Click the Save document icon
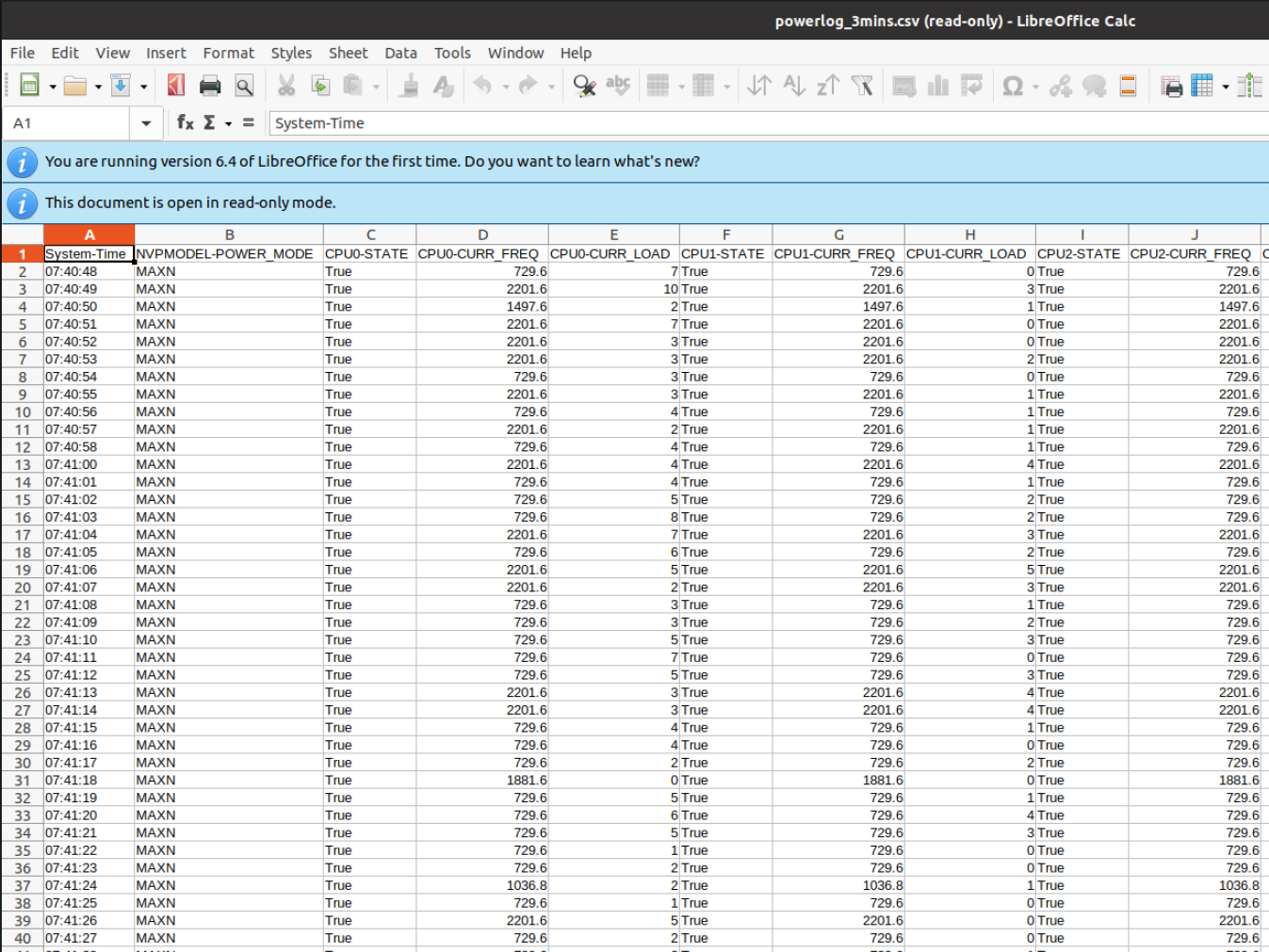 click(x=121, y=86)
